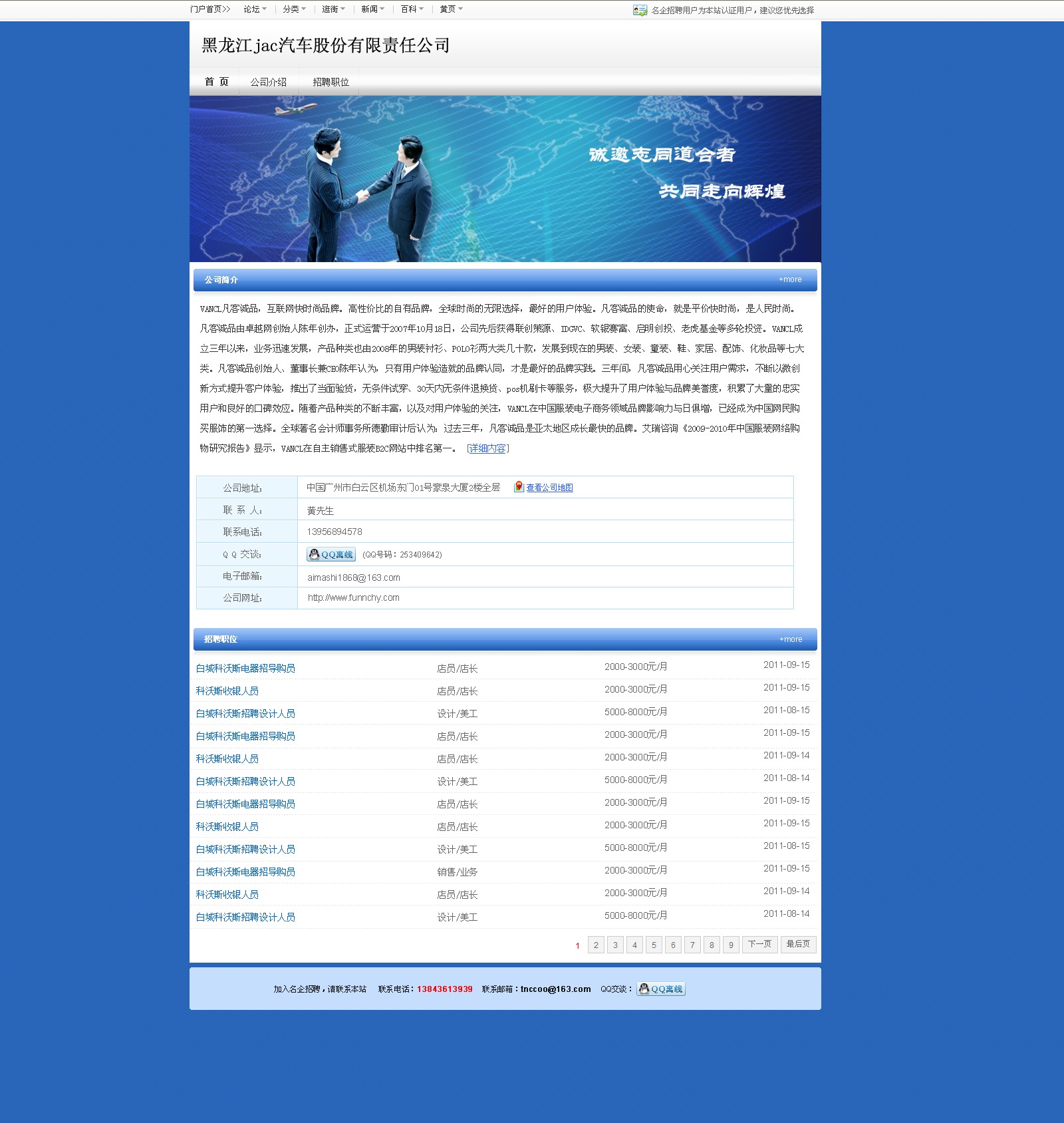Screen dimensions: 1064x1123
Task: Open the 黄页 dropdown in top bar
Action: [451, 9]
